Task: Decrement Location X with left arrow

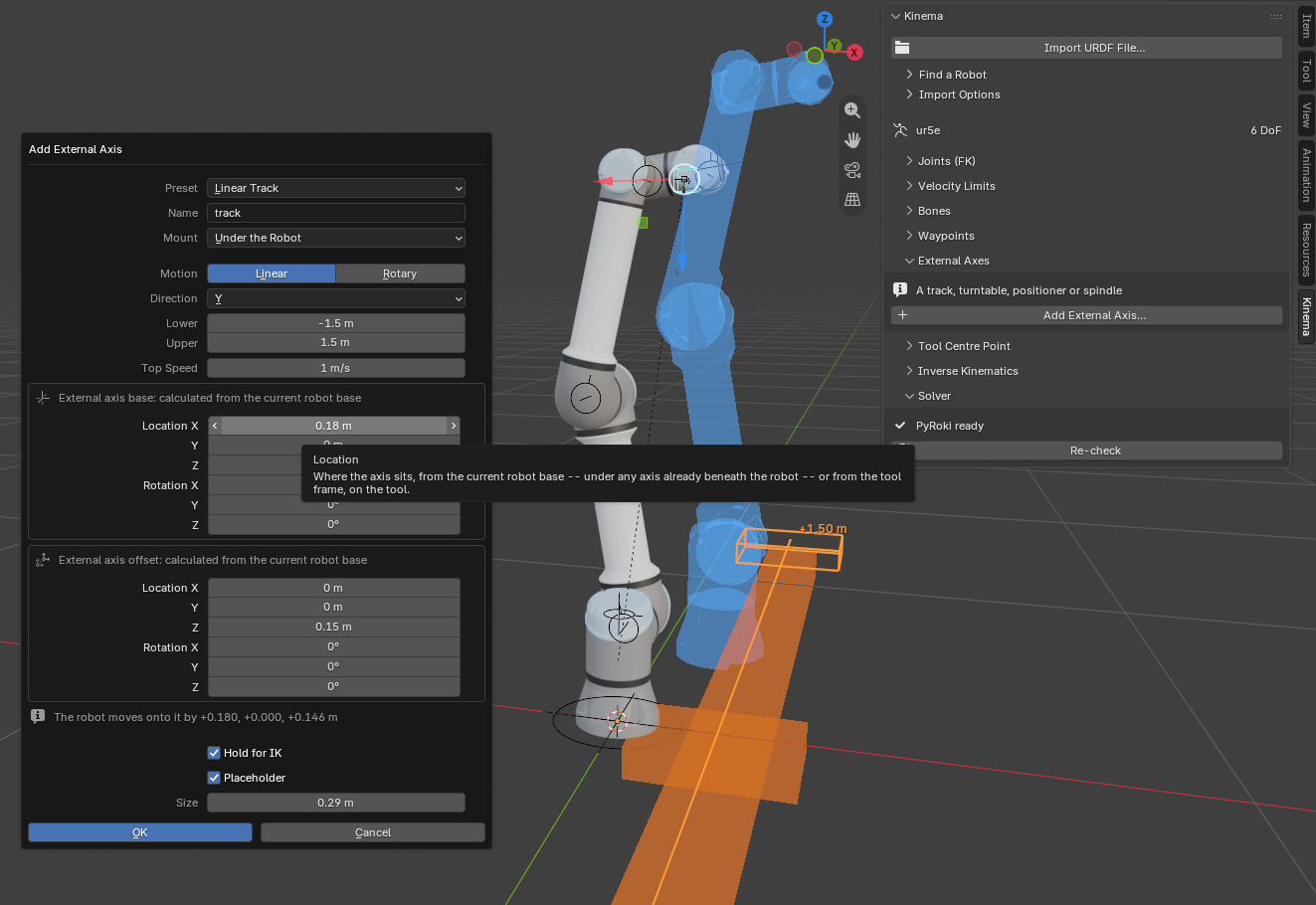Action: click(215, 426)
